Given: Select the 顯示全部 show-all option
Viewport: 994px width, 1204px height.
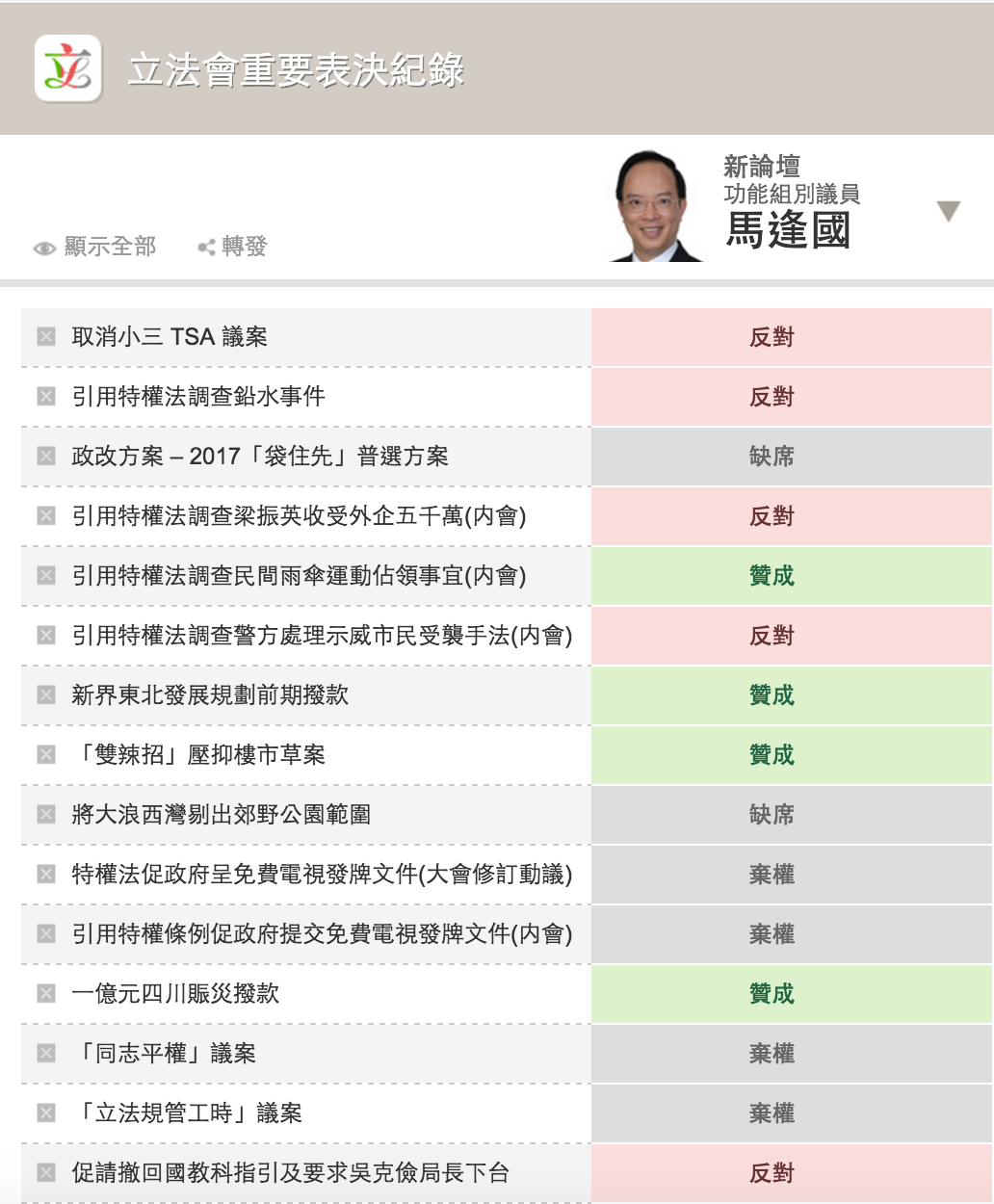Looking at the screenshot, I should tap(110, 248).
